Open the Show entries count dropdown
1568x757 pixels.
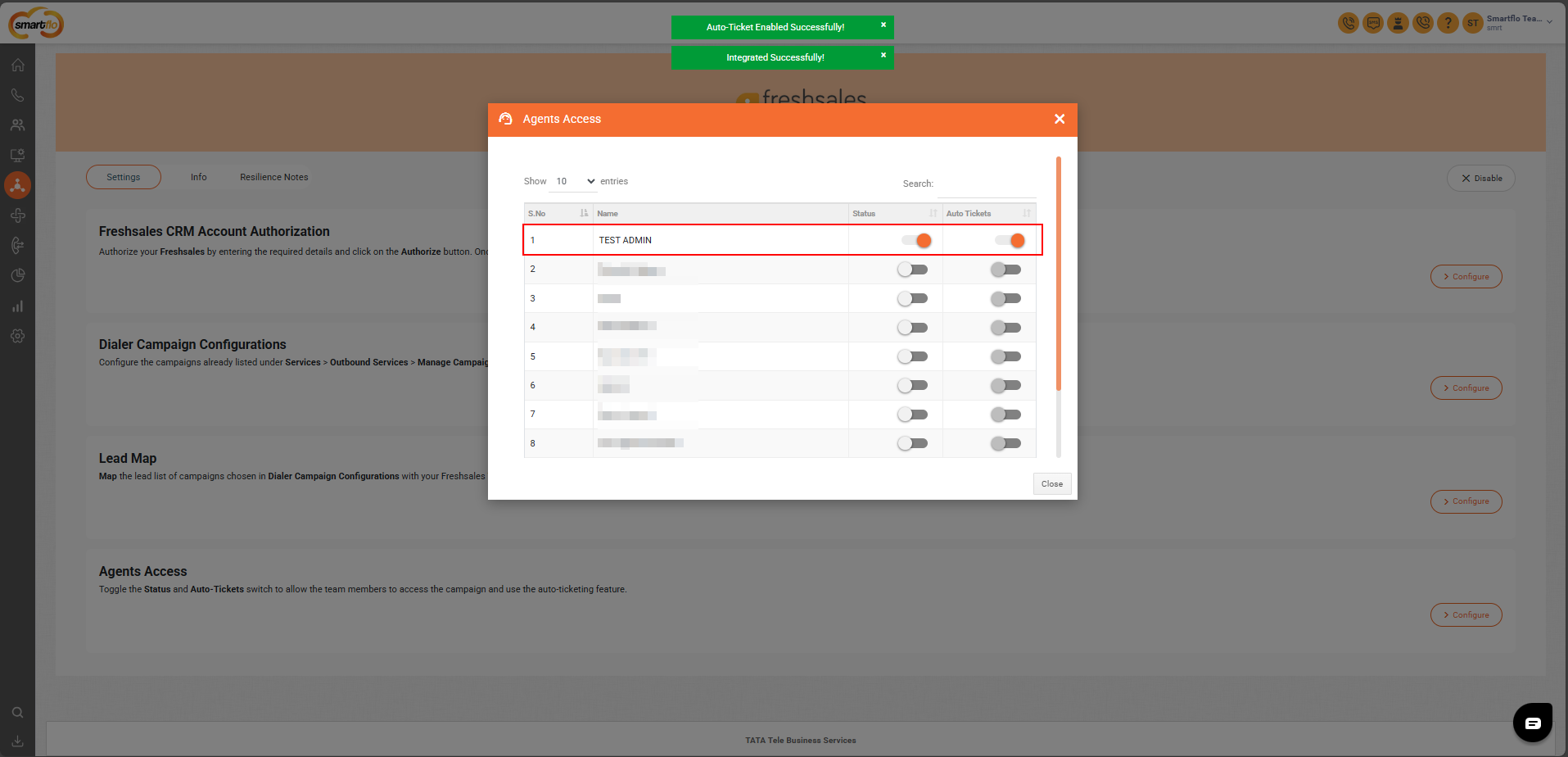point(573,181)
